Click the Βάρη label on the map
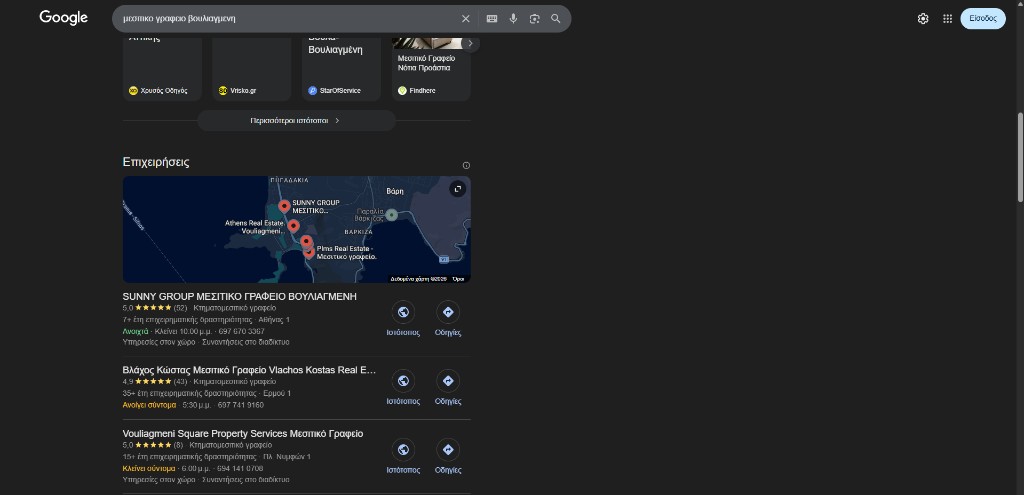The height and width of the screenshot is (495, 1024). (395, 191)
